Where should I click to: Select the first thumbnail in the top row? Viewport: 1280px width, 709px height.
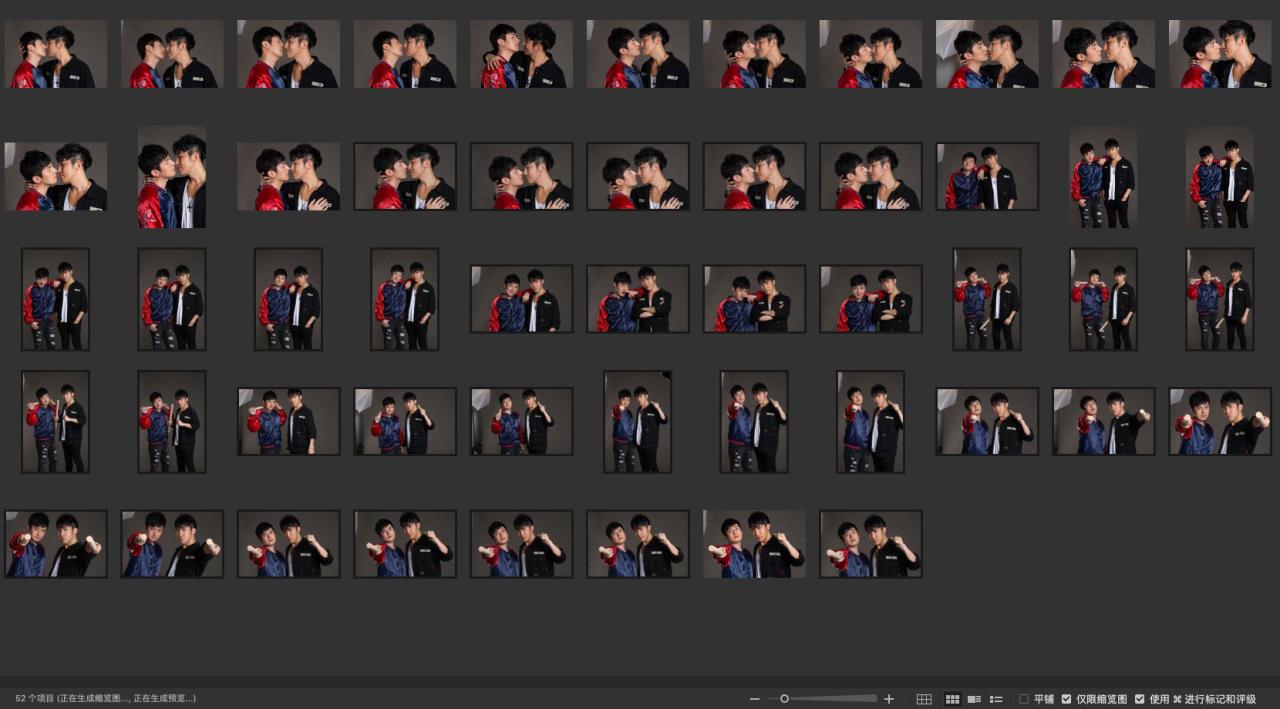coord(56,54)
